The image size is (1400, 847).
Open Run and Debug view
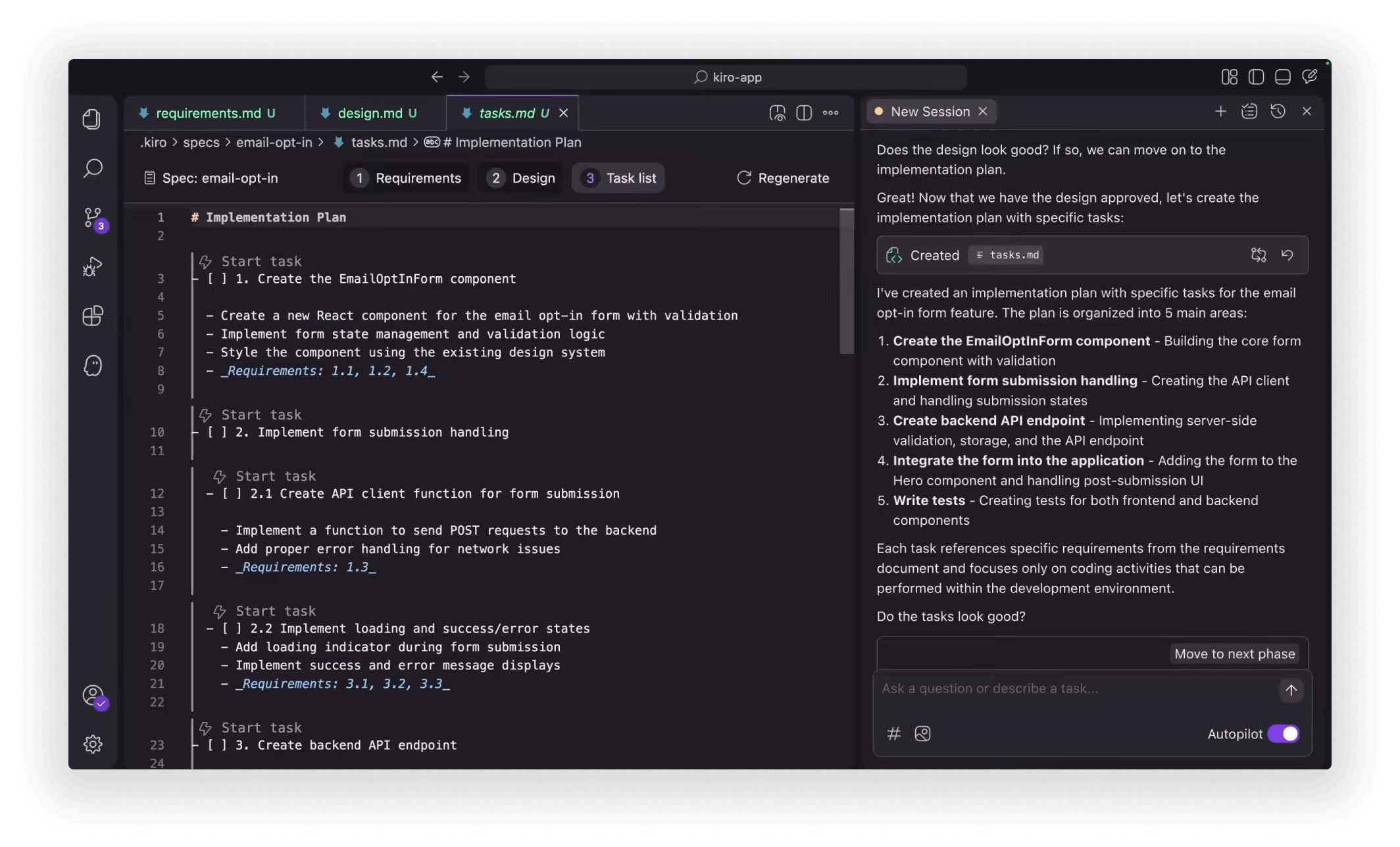tap(93, 267)
